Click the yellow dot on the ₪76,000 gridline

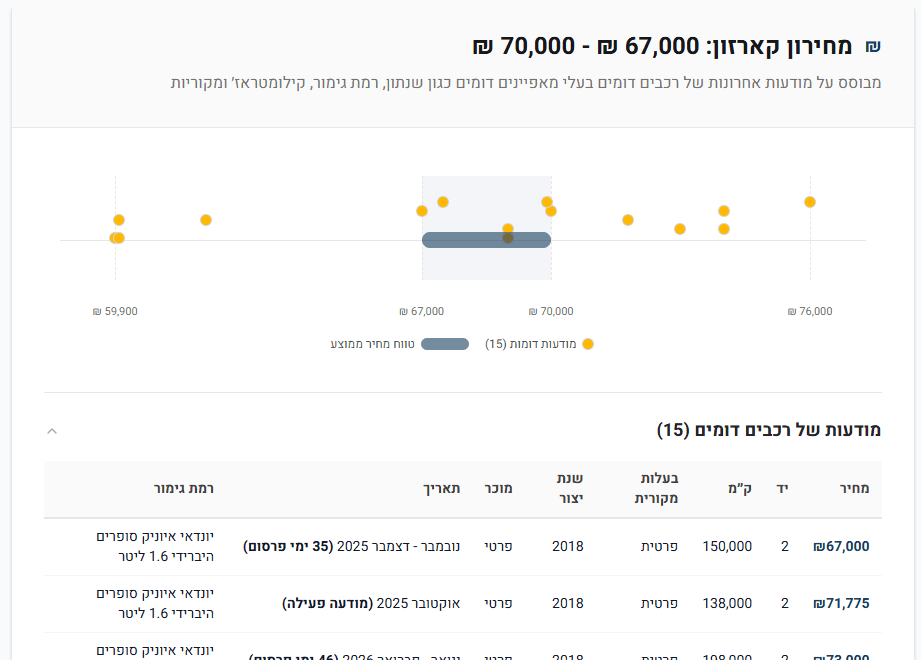810,202
